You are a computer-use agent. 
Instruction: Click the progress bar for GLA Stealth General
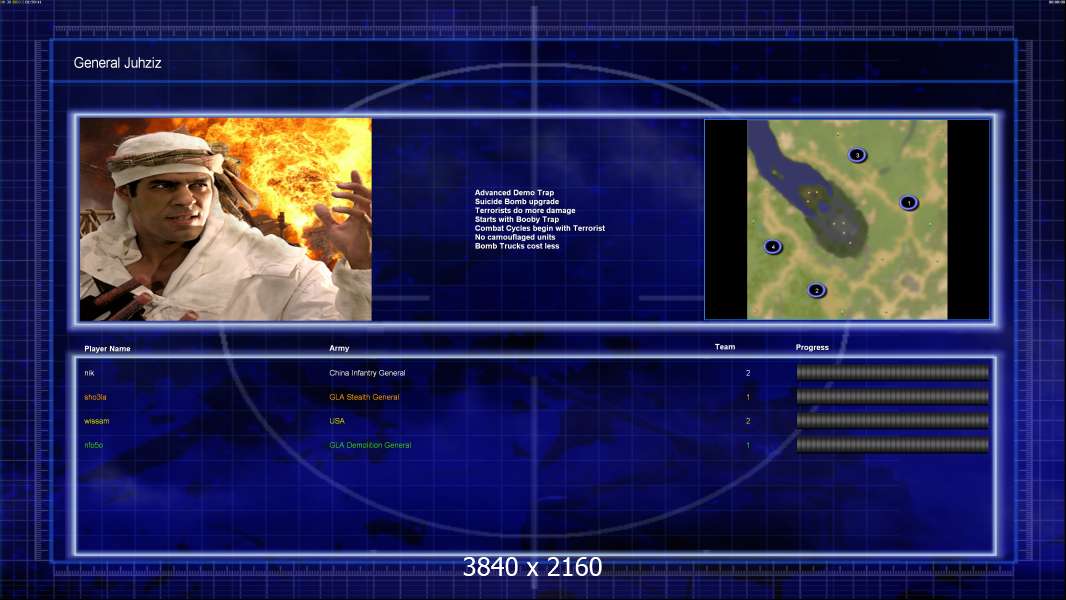click(893, 397)
